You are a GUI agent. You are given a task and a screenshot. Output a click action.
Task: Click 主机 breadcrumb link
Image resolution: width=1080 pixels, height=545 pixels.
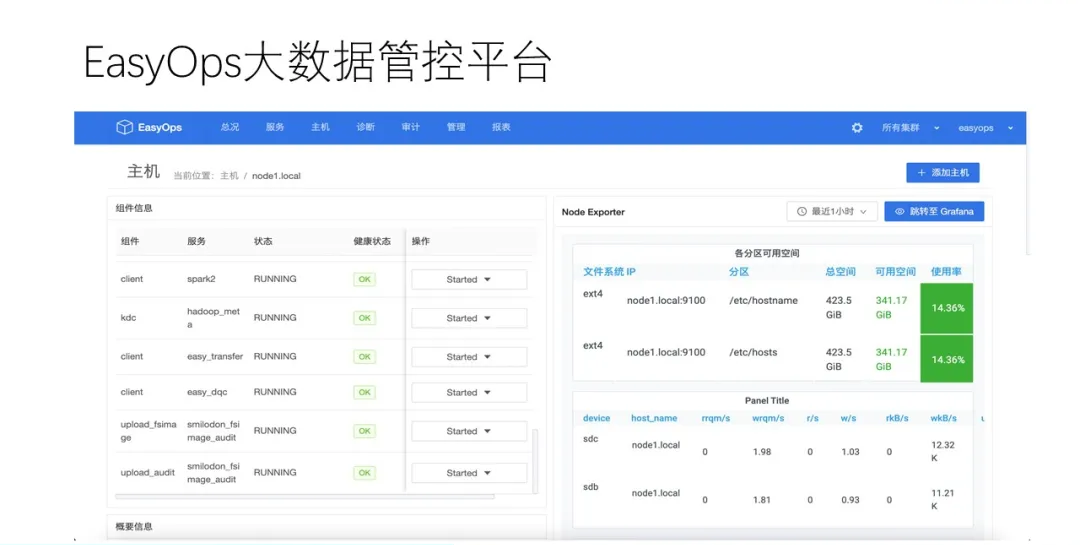pos(229,176)
